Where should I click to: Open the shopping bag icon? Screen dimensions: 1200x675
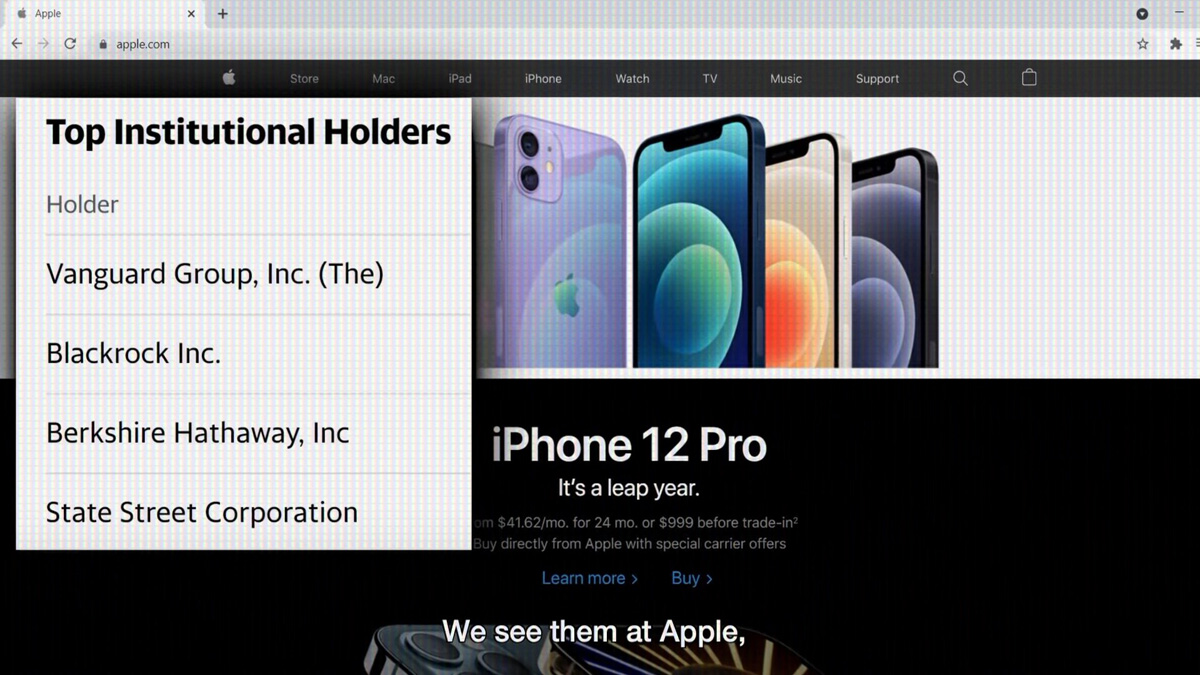(1029, 77)
